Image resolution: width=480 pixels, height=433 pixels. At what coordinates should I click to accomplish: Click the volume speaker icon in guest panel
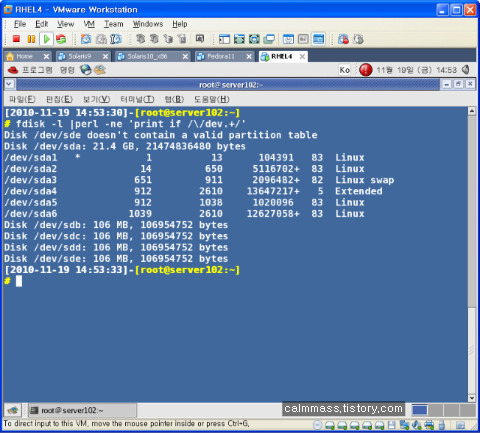466,70
